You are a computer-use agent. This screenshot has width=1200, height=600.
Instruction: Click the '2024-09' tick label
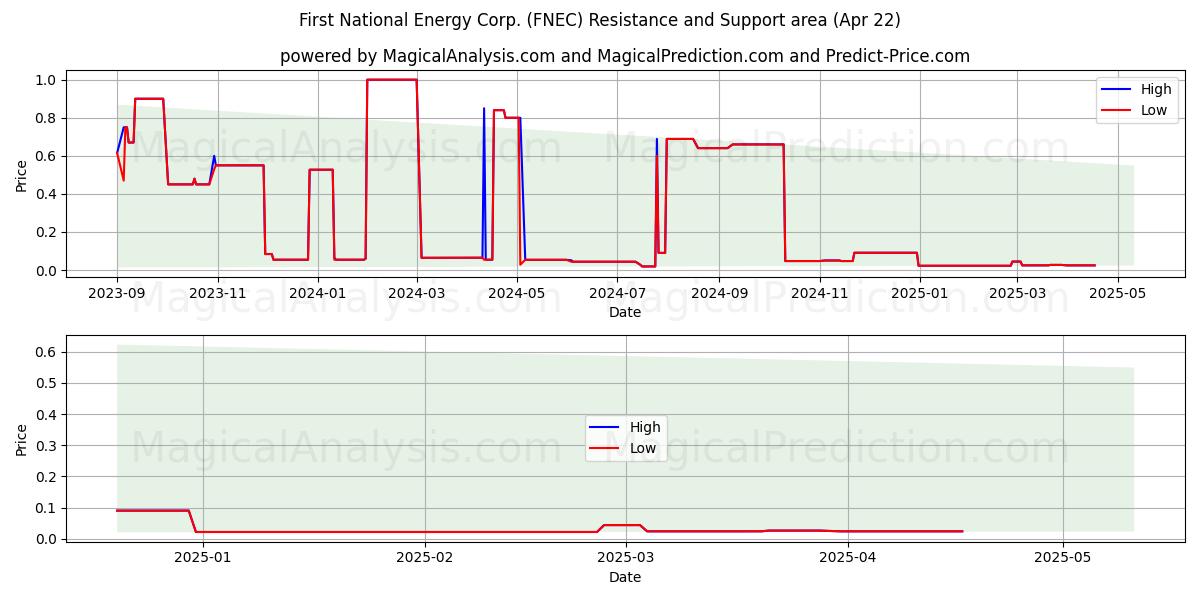click(x=720, y=293)
